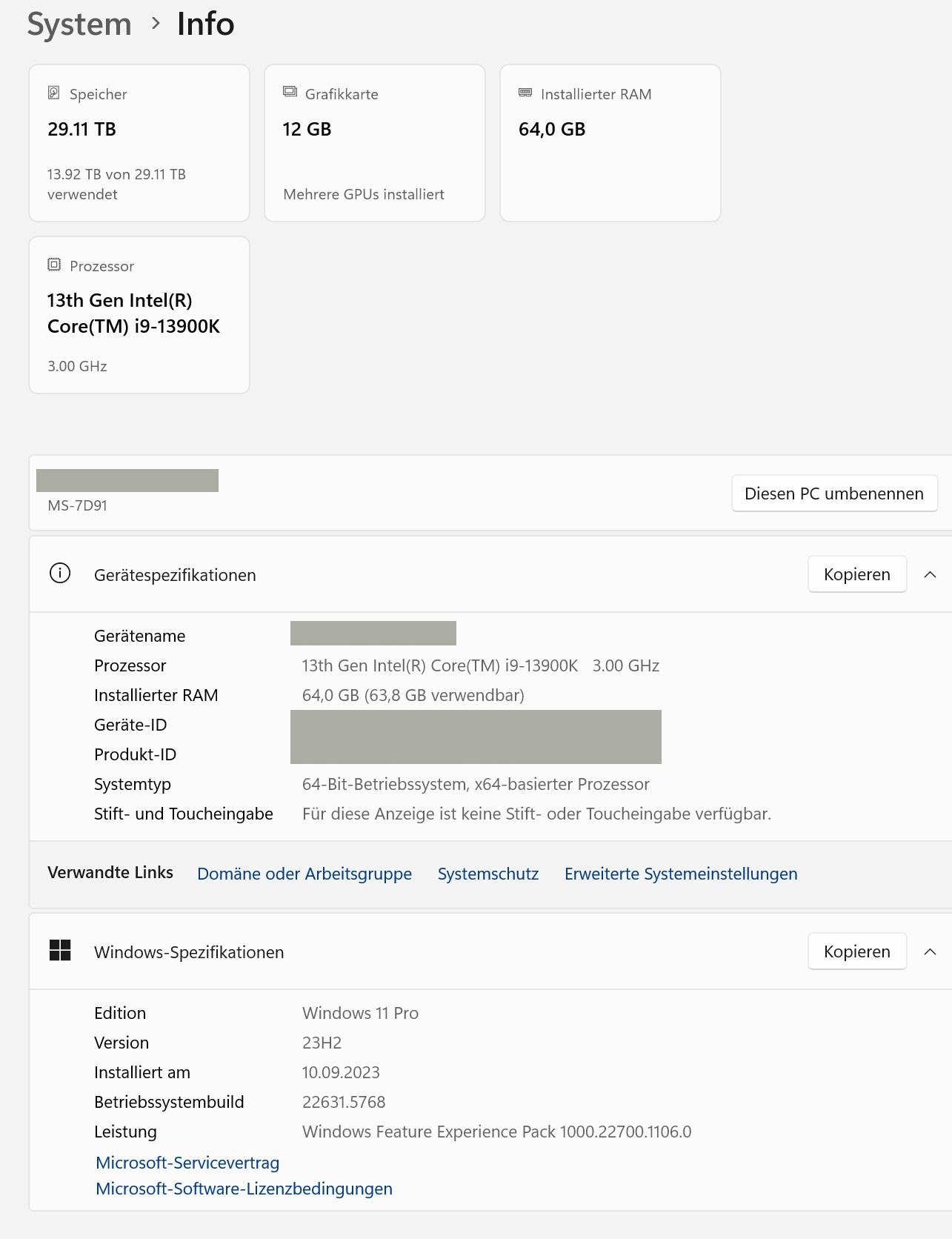
Task: Open the Domäne oder Arbeitsgruppe link
Action: [x=304, y=874]
